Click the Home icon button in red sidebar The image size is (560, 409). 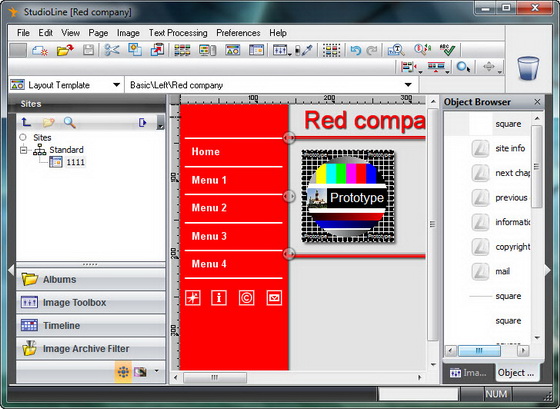pyautogui.click(x=193, y=298)
